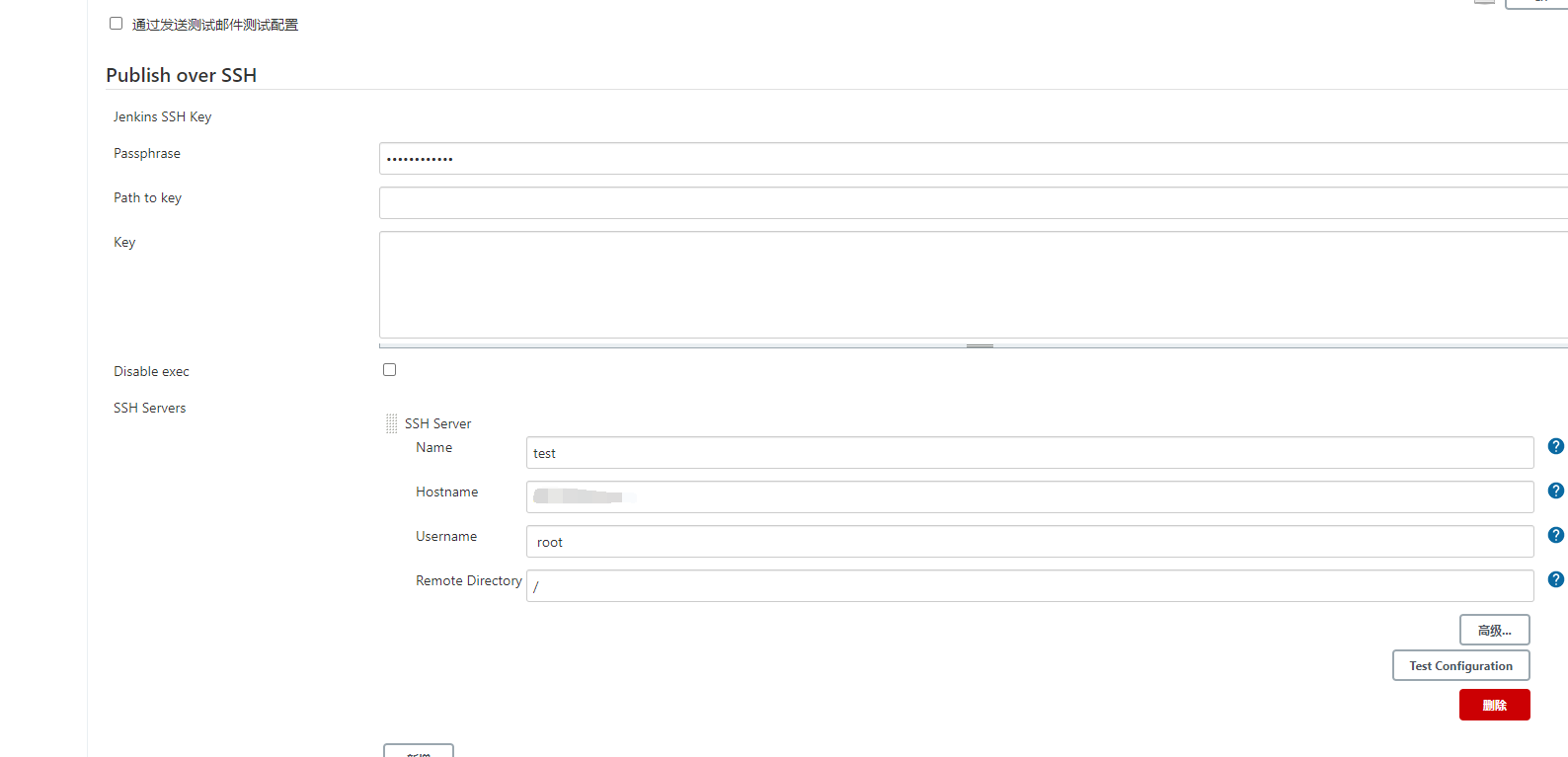Click the "Hostname" label text
The width and height of the screenshot is (1568, 757).
[x=446, y=492]
